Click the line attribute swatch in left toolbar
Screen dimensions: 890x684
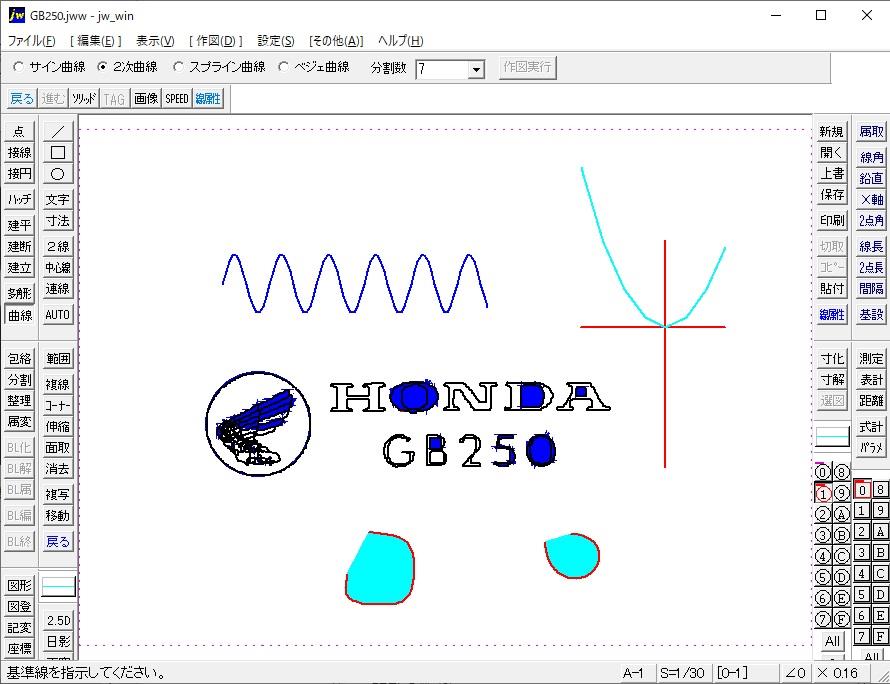pos(58,586)
